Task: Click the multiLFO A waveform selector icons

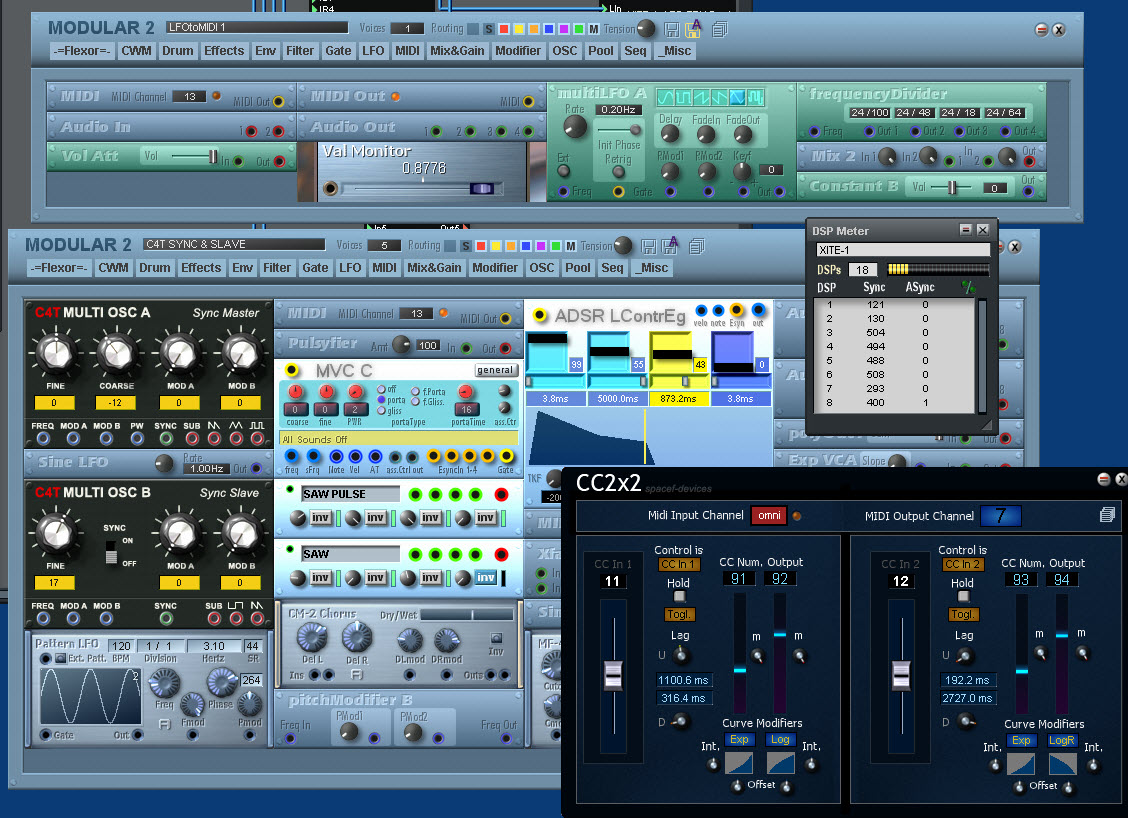Action: (x=710, y=96)
